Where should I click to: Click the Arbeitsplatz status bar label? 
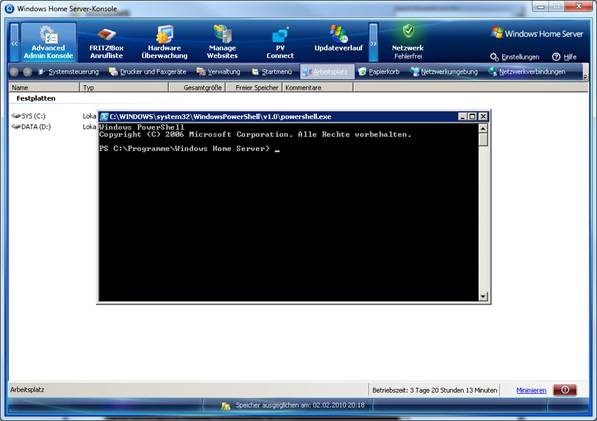(27, 390)
